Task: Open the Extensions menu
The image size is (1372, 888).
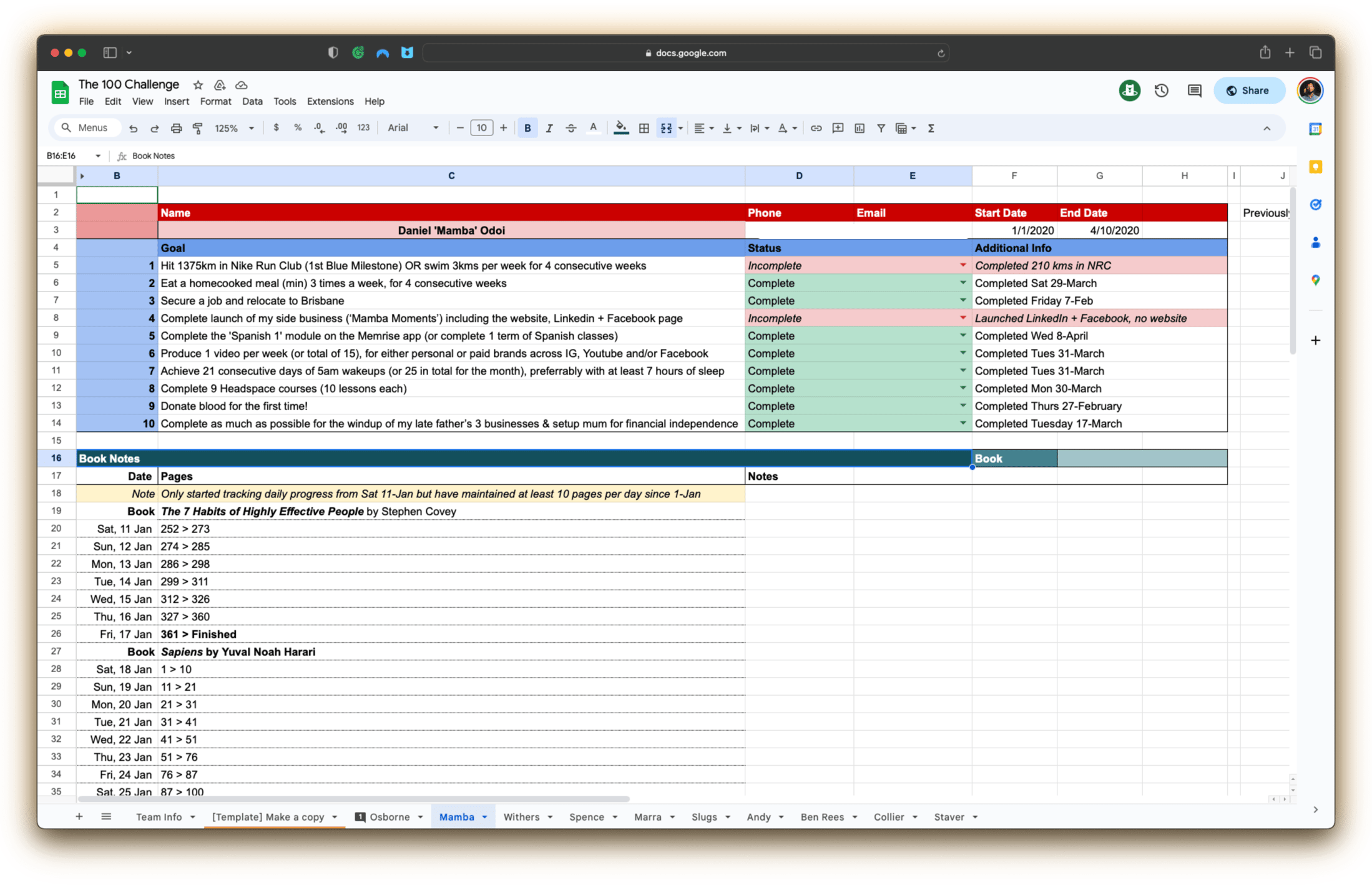Action: pos(330,101)
